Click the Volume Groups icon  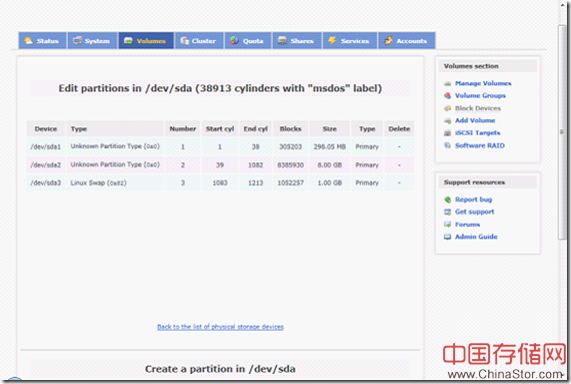tap(448, 96)
